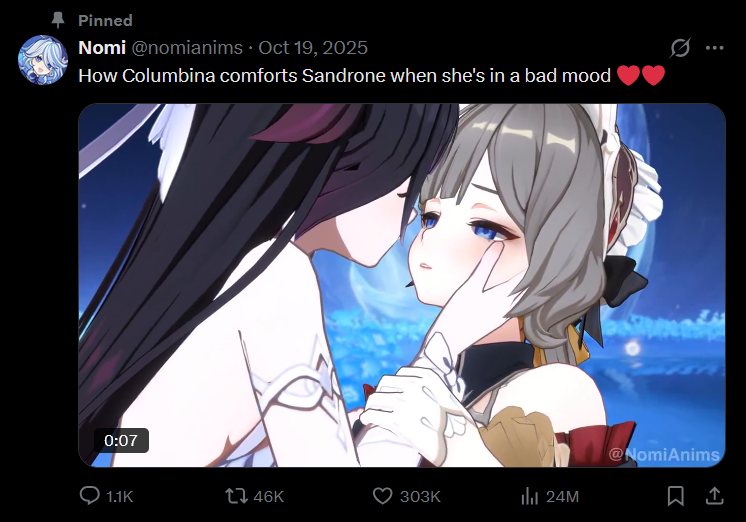Click the Nomi display name
This screenshot has width=746, height=522.
click(x=102, y=48)
